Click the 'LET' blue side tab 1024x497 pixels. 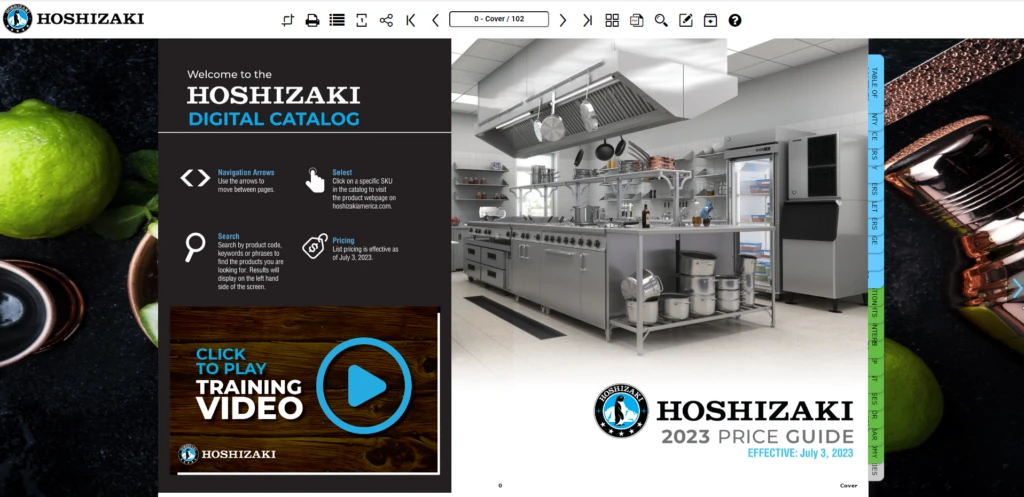coord(875,208)
